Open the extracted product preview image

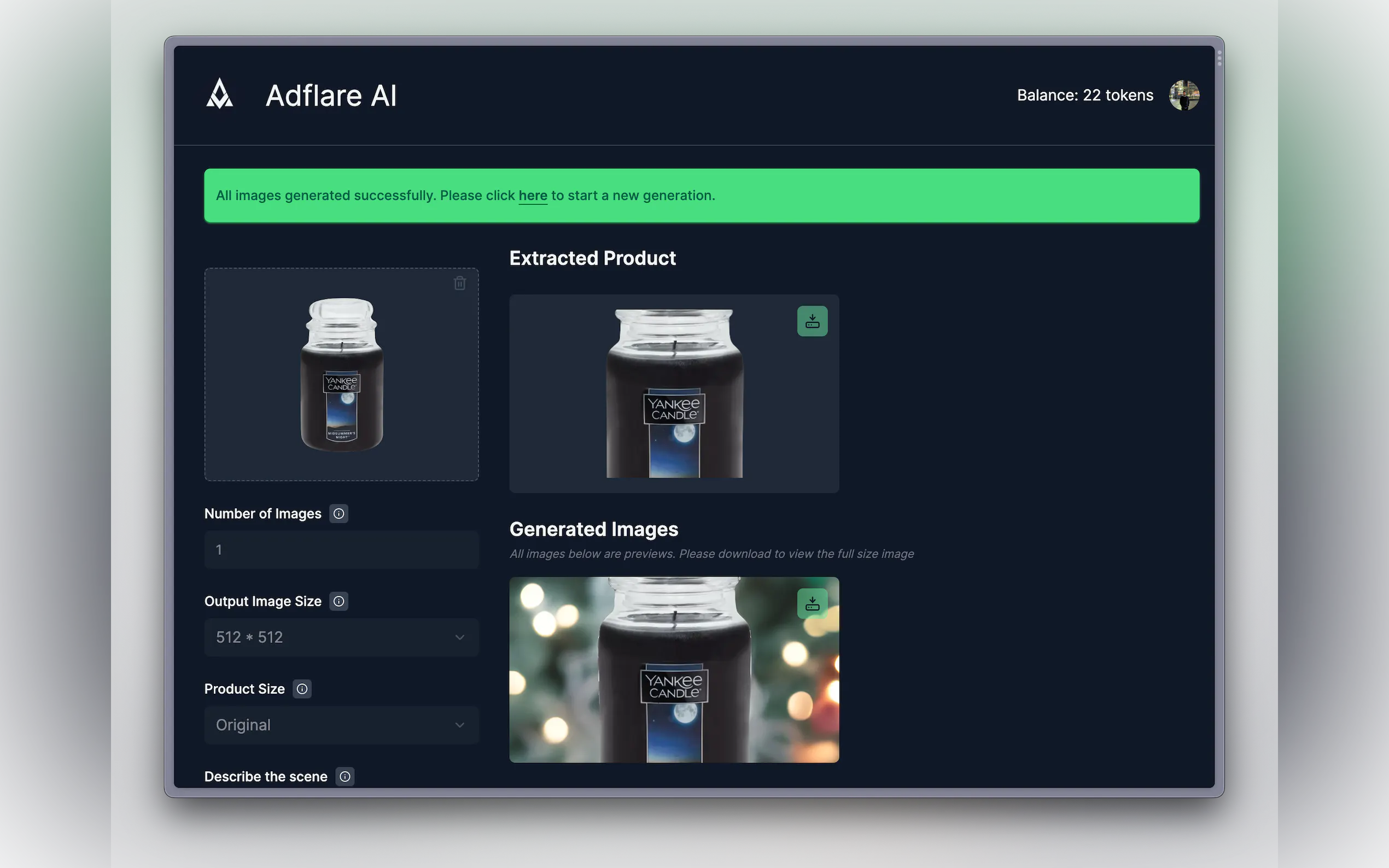click(674, 394)
